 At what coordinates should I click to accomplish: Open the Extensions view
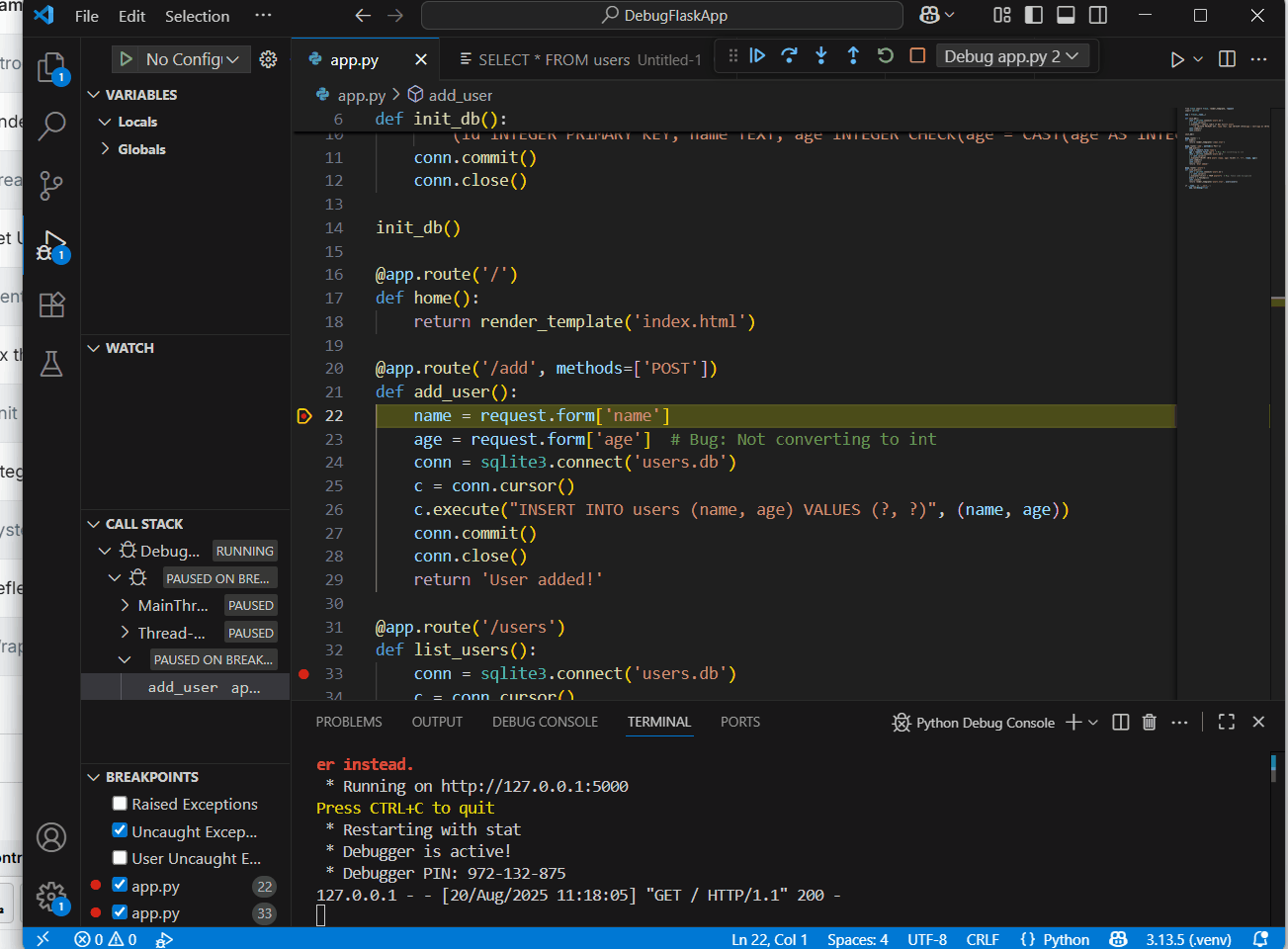pos(50,304)
